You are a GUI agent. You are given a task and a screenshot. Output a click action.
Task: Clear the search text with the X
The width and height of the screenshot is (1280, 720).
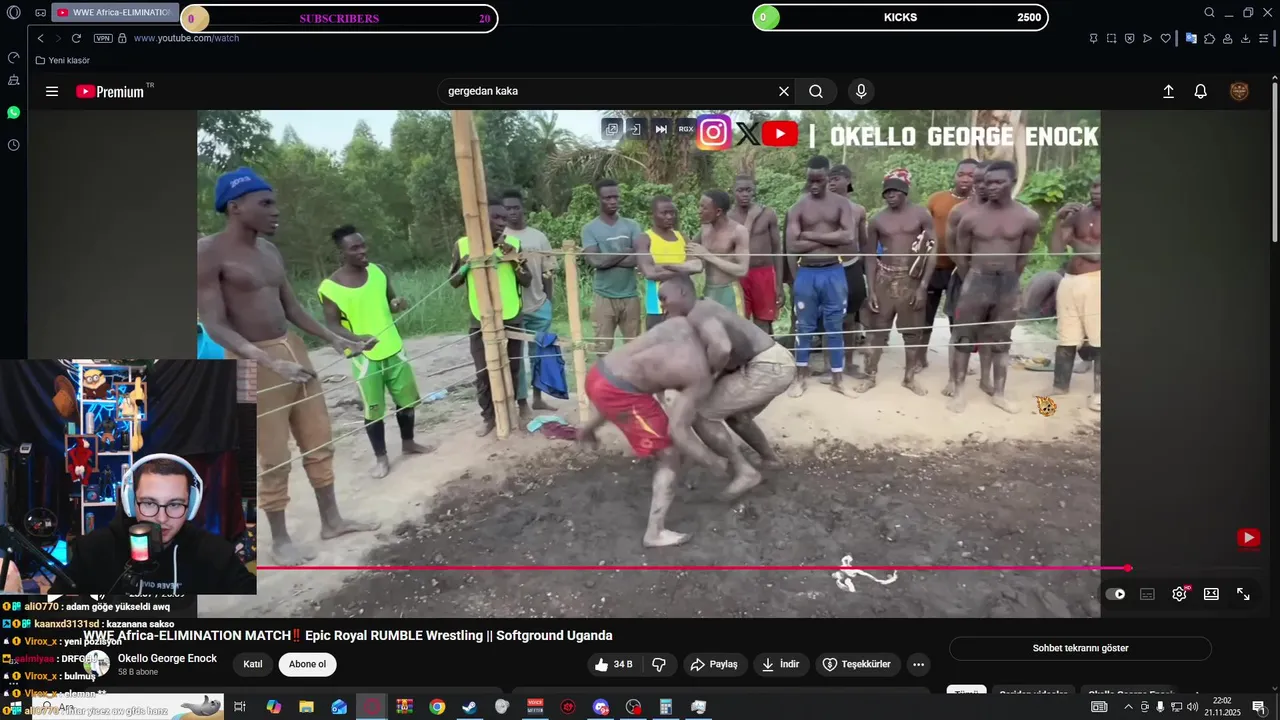tap(784, 91)
